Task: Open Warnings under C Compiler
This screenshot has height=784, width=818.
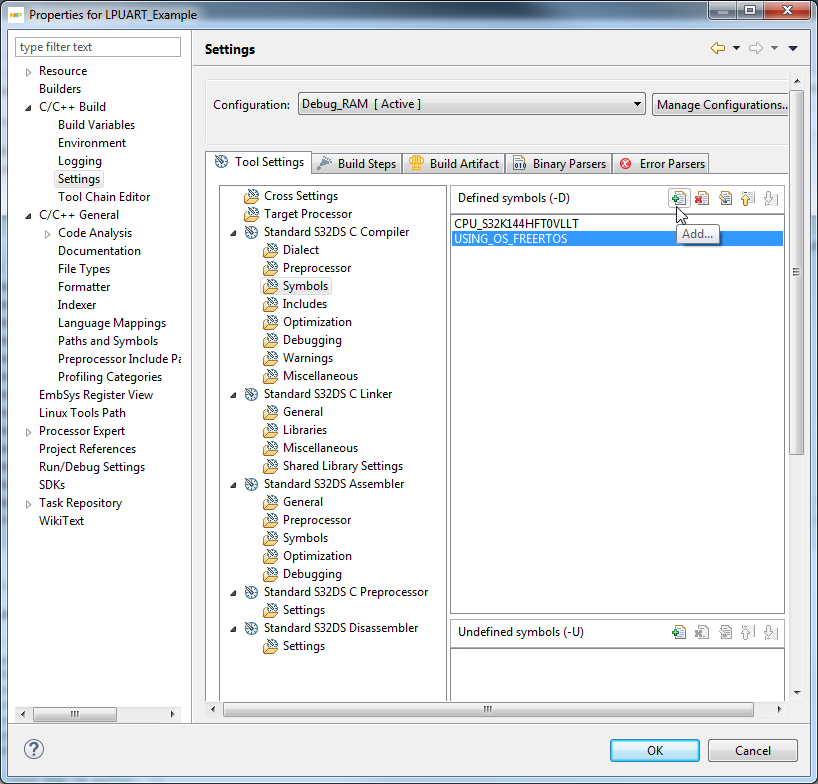Action: point(308,358)
